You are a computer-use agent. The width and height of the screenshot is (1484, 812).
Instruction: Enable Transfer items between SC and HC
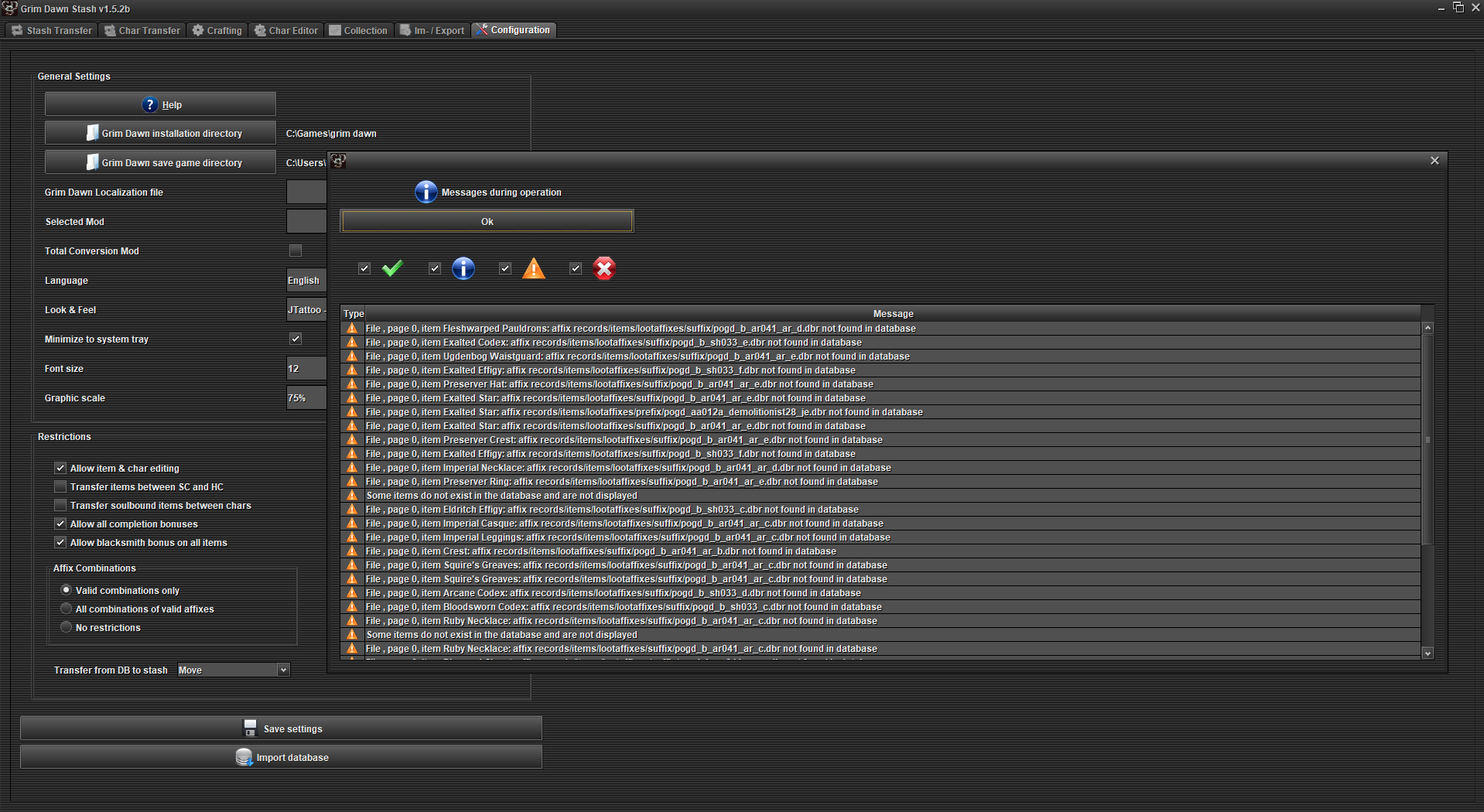[x=60, y=486]
